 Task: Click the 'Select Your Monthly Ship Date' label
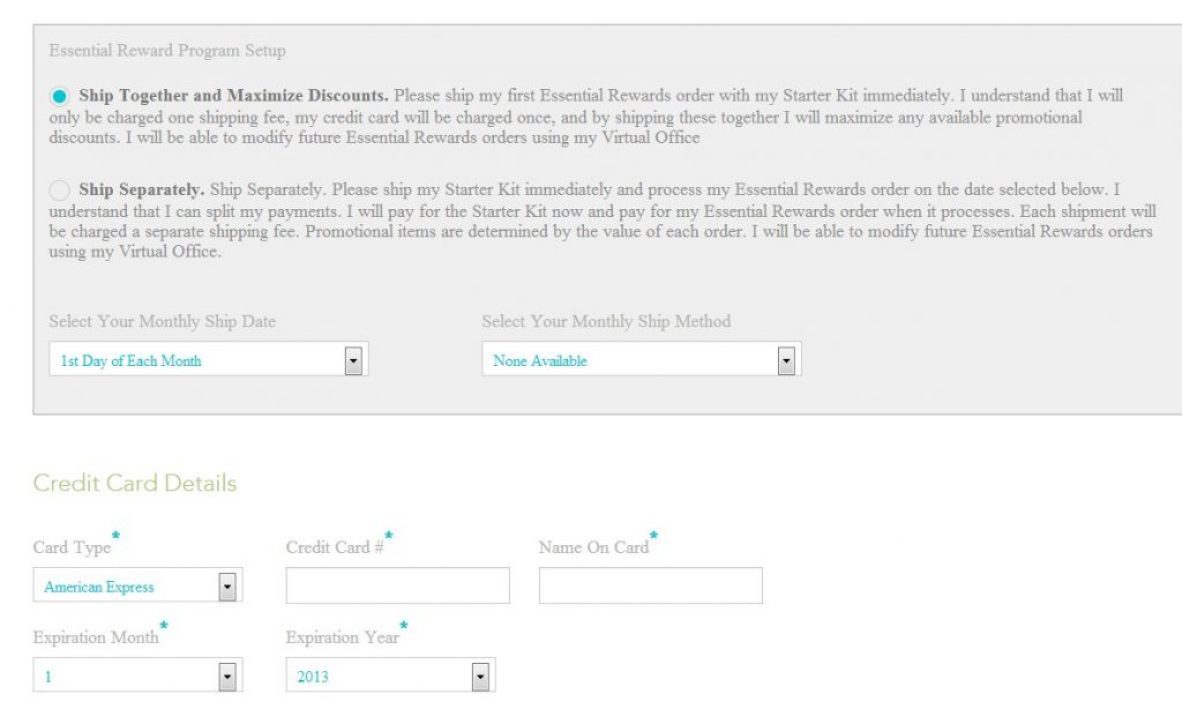[x=162, y=322]
